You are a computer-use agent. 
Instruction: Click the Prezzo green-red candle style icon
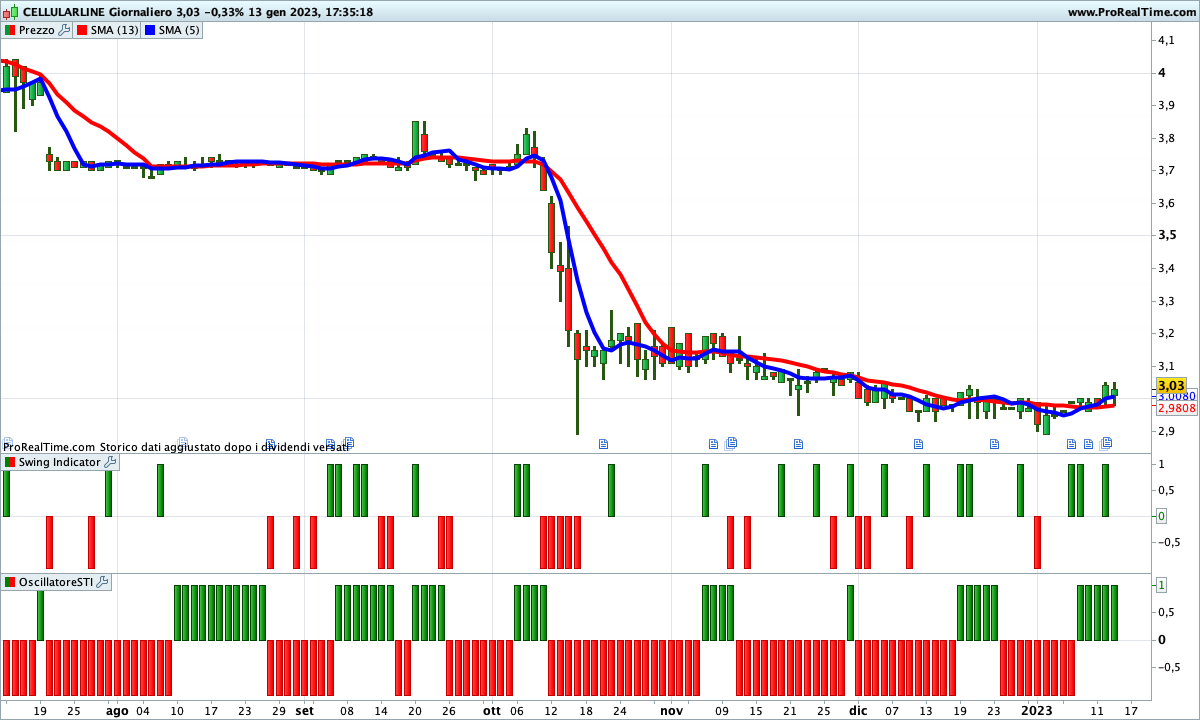click(x=10, y=30)
